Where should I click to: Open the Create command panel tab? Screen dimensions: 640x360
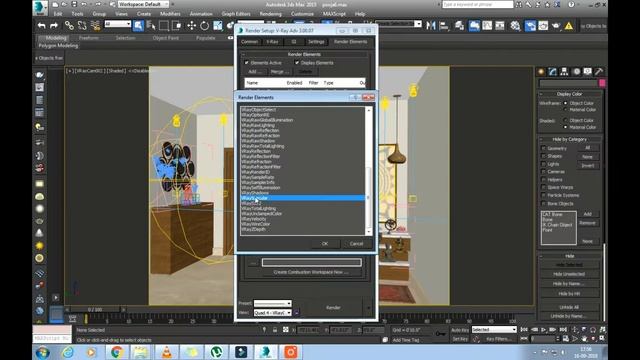pyautogui.click(x=541, y=71)
